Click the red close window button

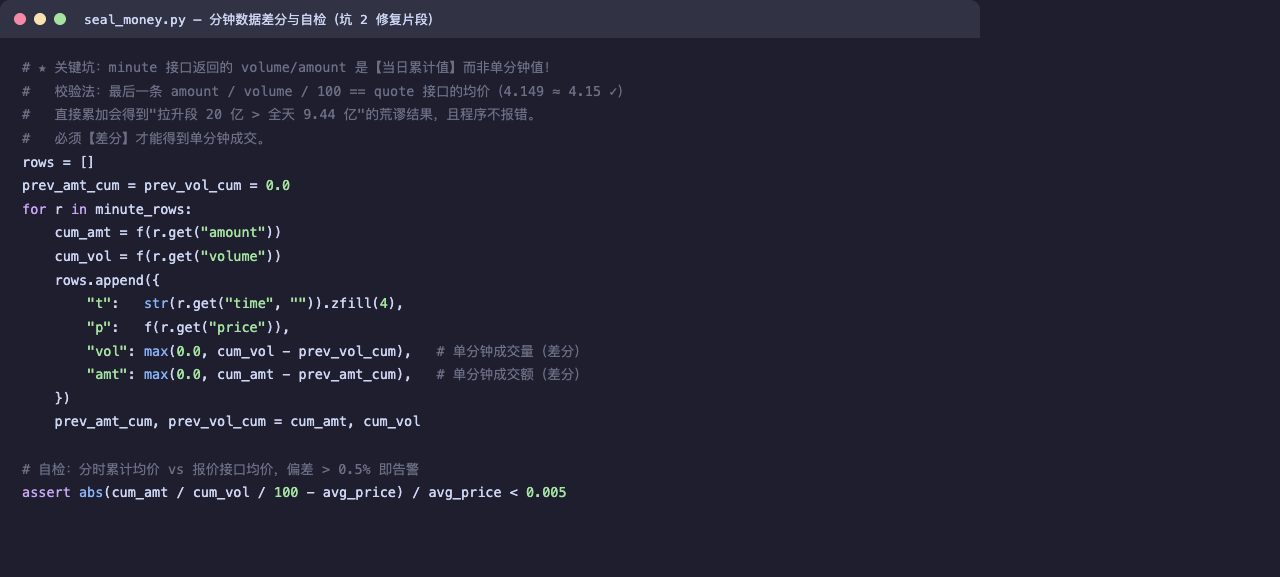tap(20, 19)
